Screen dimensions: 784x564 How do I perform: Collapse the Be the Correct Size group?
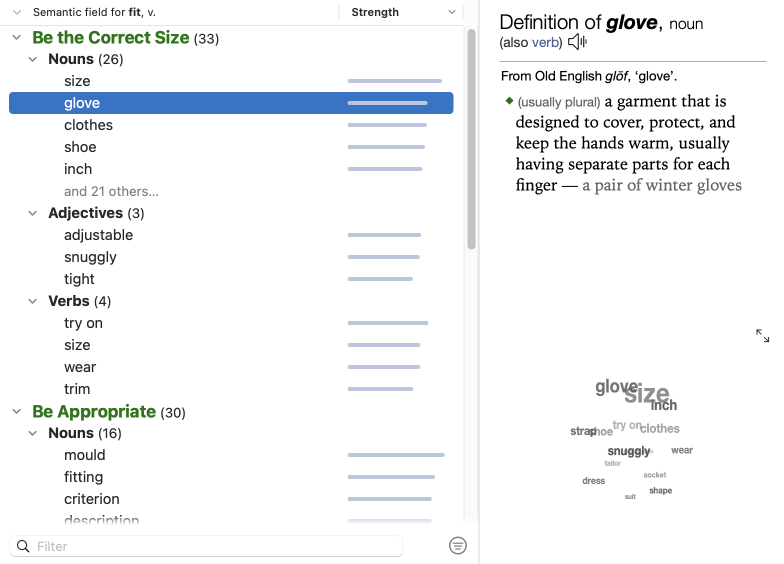(x=17, y=38)
